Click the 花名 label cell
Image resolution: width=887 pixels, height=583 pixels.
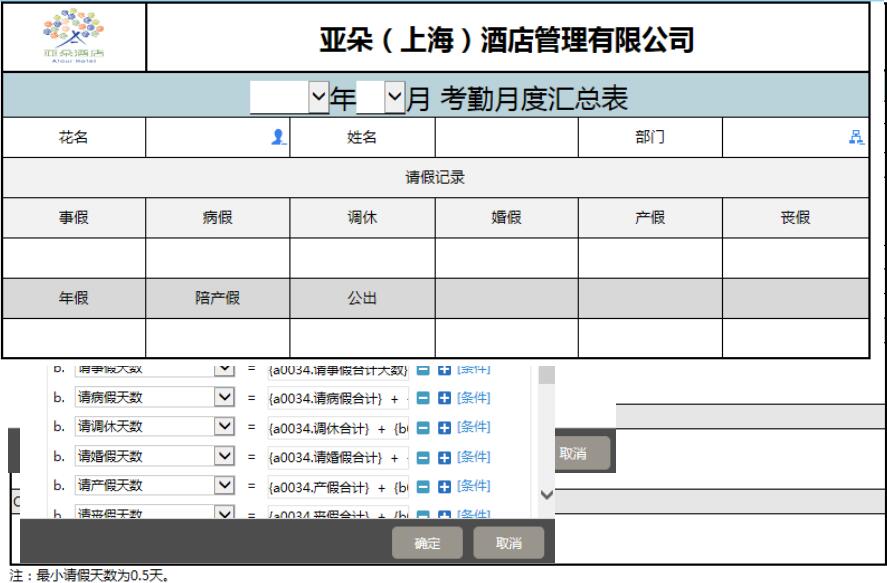click(74, 137)
